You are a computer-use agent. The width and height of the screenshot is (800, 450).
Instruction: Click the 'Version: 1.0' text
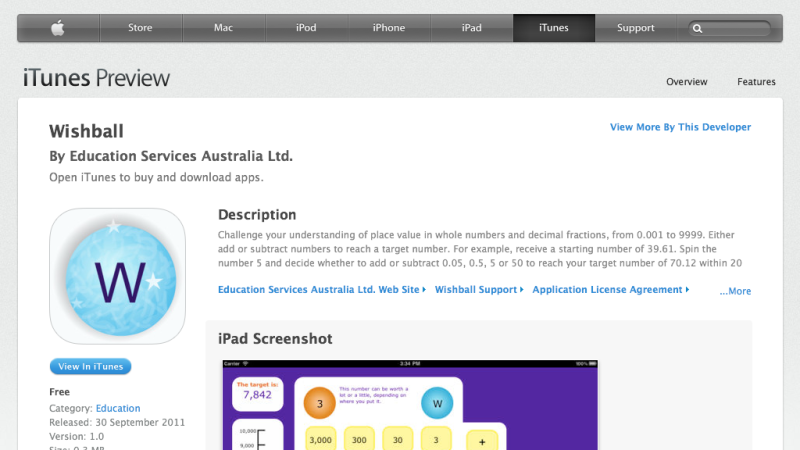pos(77,437)
